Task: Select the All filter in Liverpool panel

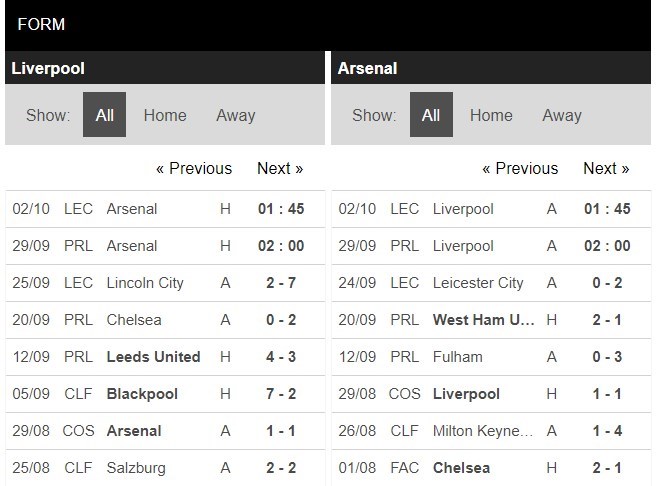Action: (104, 115)
